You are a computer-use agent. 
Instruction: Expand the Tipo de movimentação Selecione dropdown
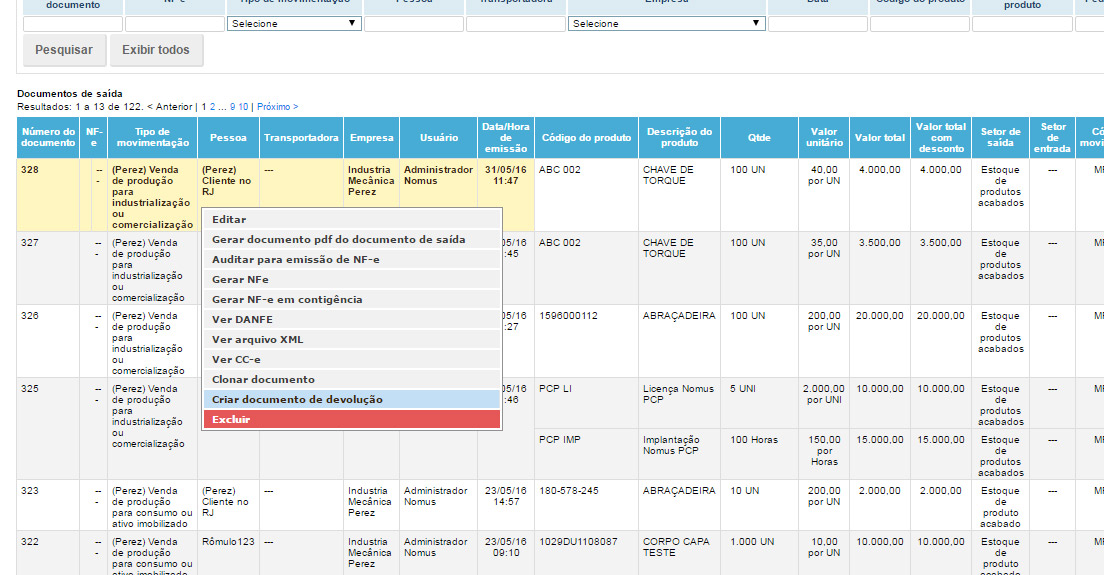293,23
